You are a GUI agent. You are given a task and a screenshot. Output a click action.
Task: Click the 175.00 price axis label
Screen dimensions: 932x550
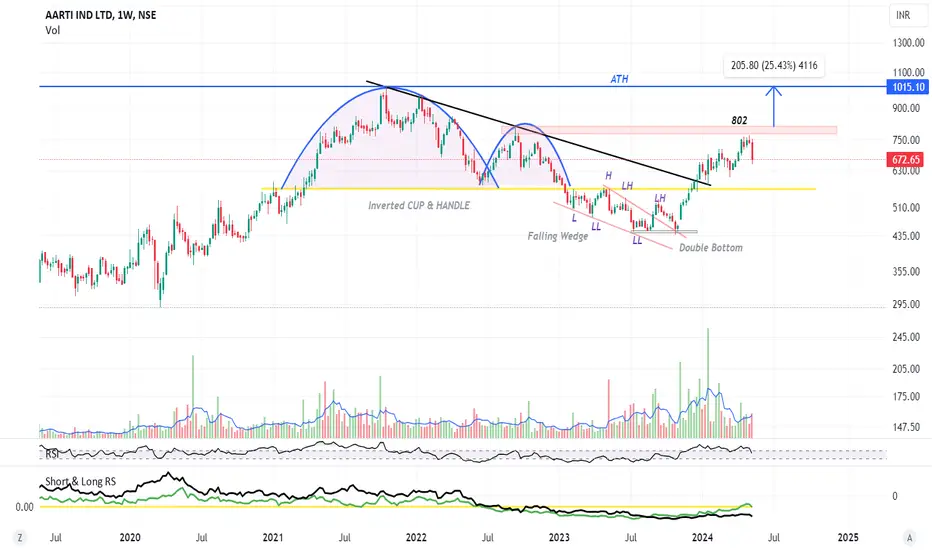pyautogui.click(x=908, y=397)
